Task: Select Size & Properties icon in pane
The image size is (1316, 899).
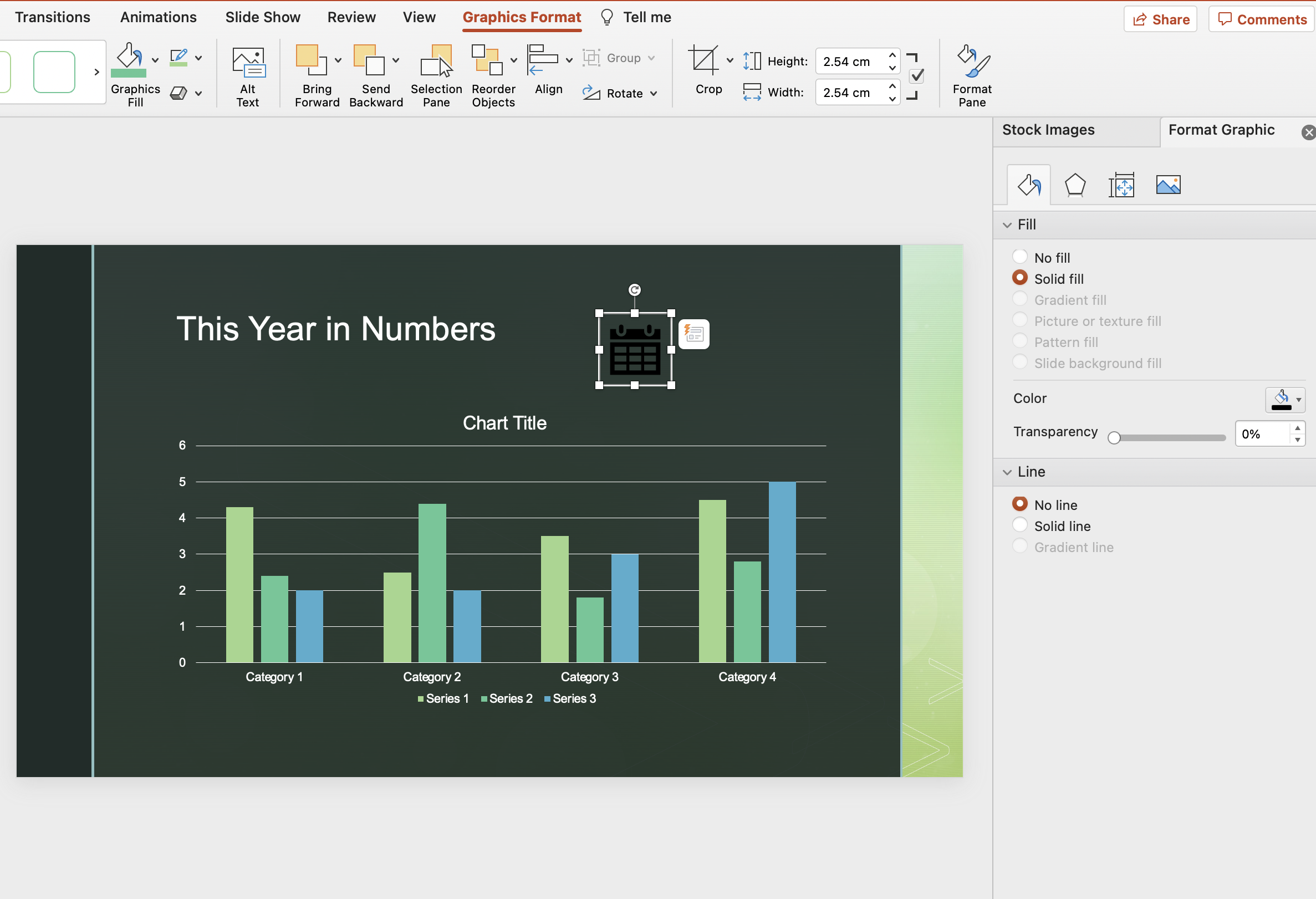Action: (x=1121, y=185)
